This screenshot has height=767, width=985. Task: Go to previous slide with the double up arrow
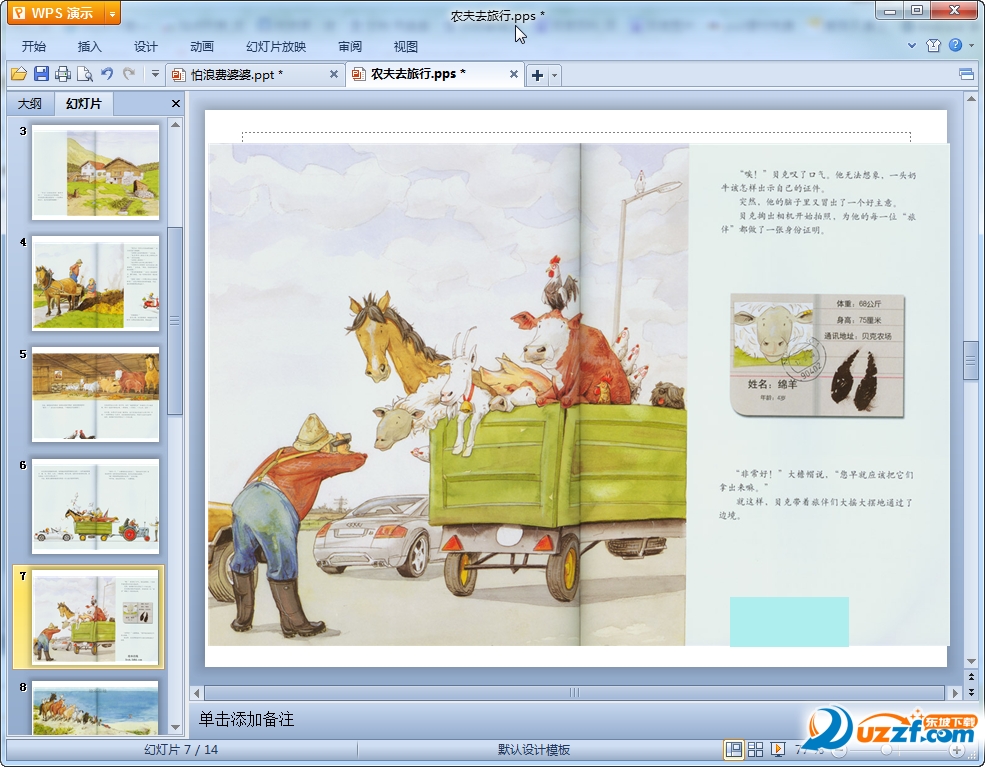[x=971, y=677]
